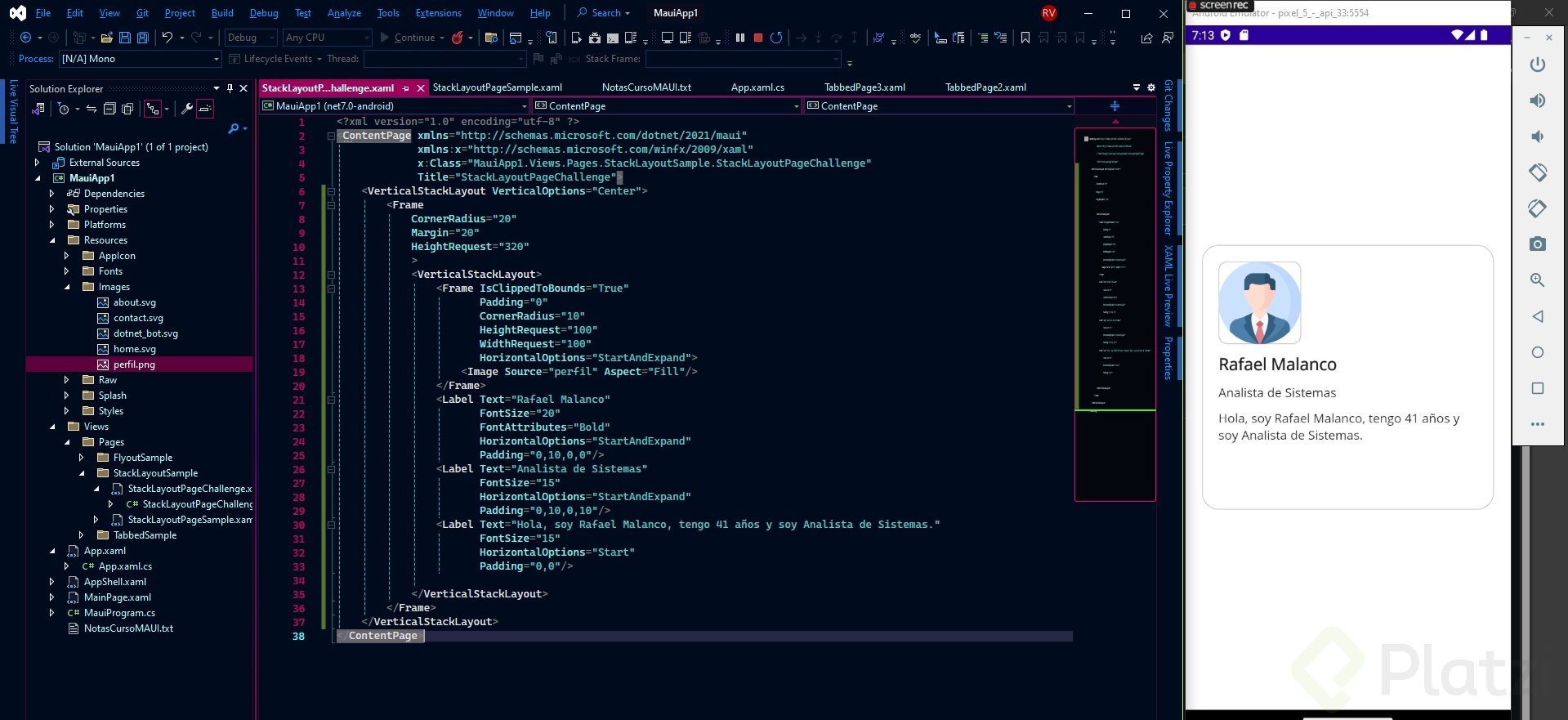Toggle pin on the Solution Explorer panel
The width and height of the screenshot is (1568, 720).
click(x=230, y=88)
